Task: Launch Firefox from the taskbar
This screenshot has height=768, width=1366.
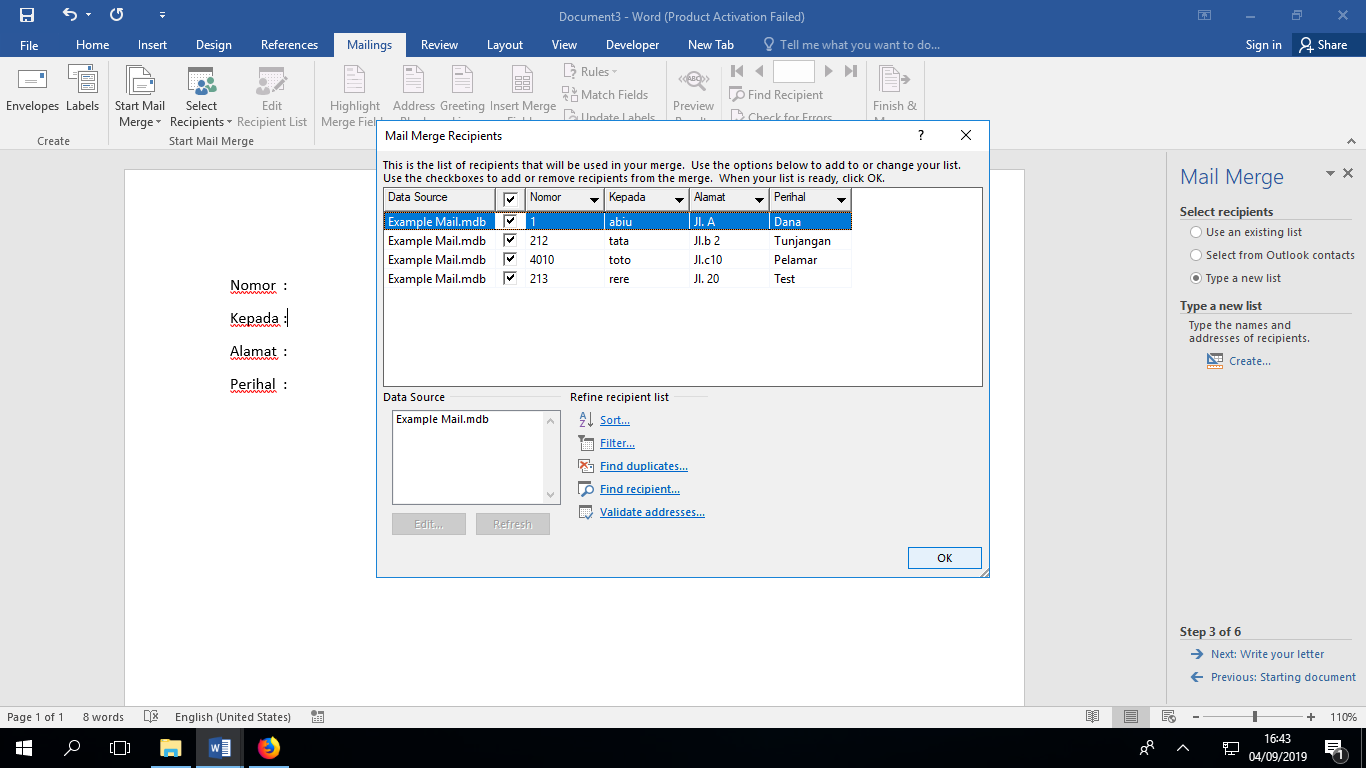Action: coord(269,748)
